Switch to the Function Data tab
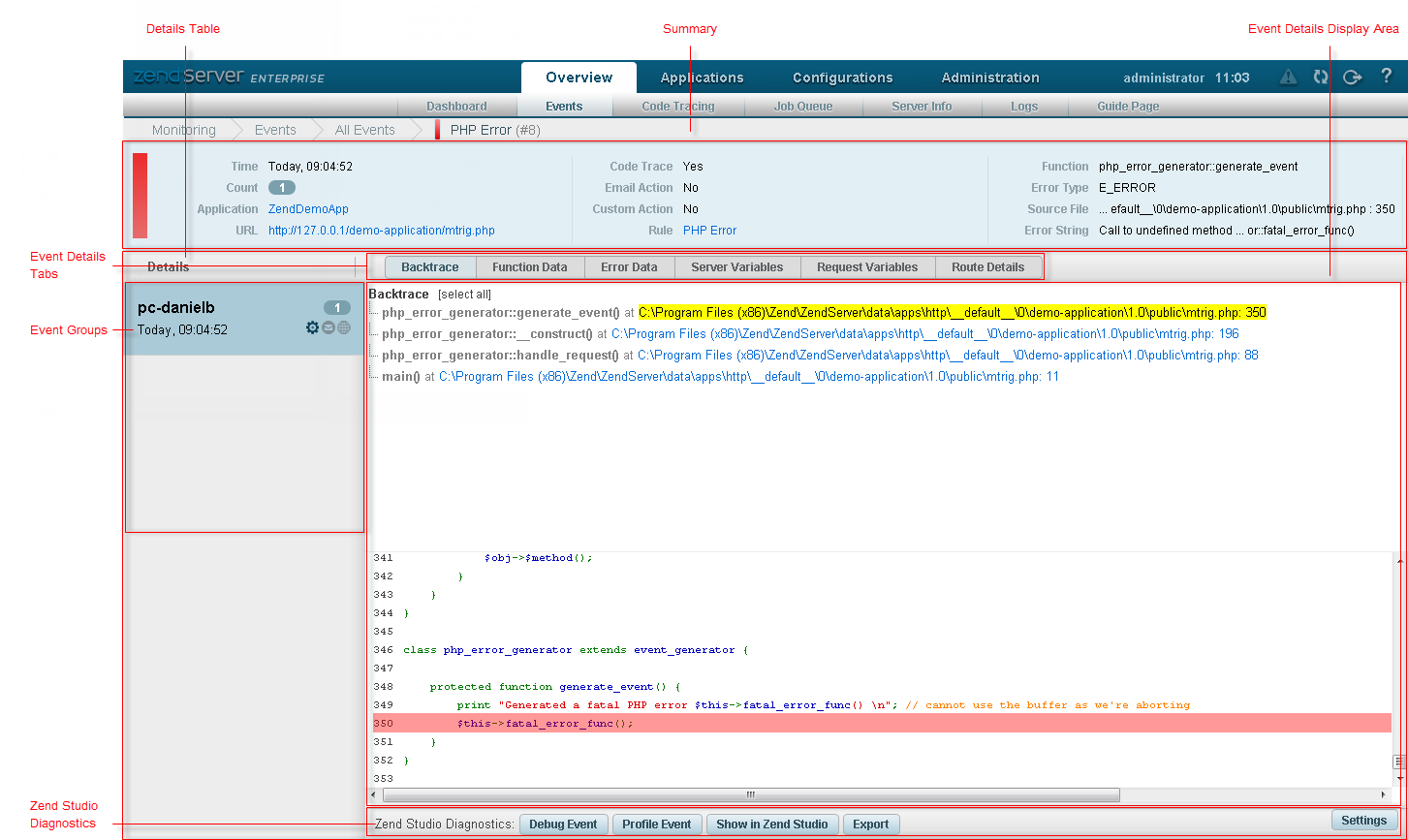1408x840 pixels. point(529,267)
